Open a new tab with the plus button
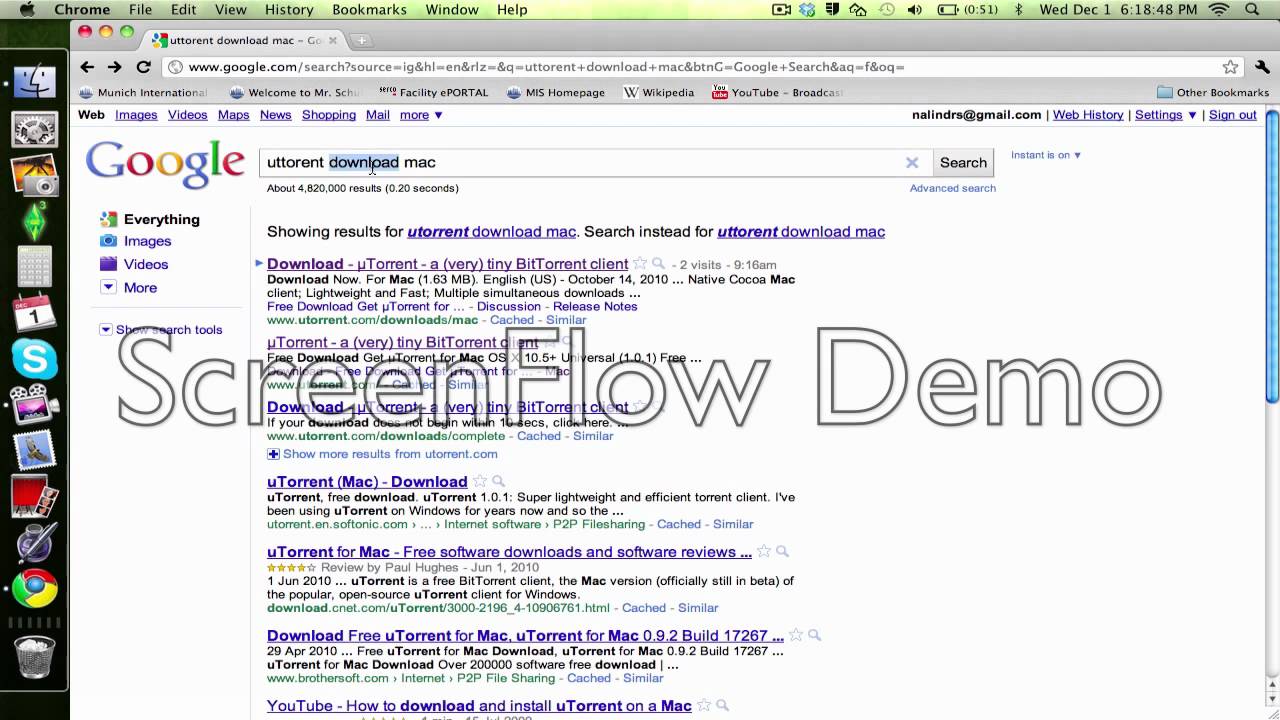Viewport: 1280px width, 720px height. 361,41
